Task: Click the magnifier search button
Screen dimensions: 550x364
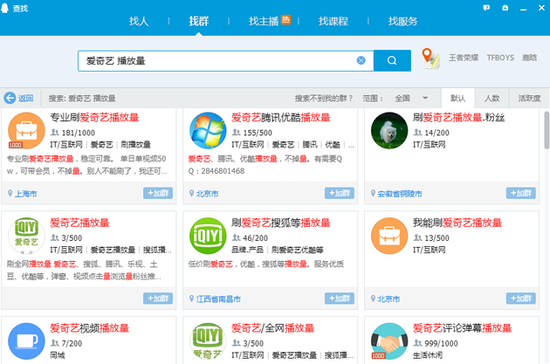Action: point(392,61)
